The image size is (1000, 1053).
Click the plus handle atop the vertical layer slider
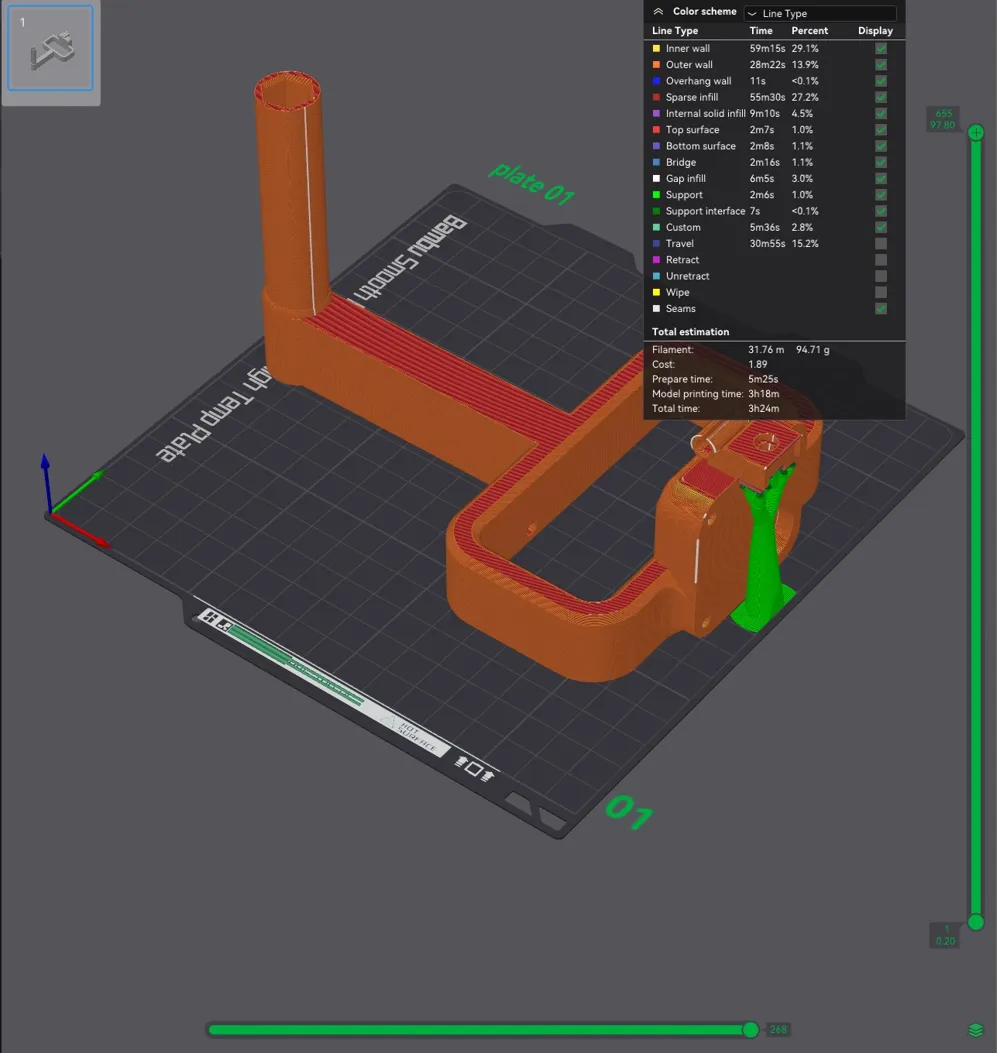(976, 134)
